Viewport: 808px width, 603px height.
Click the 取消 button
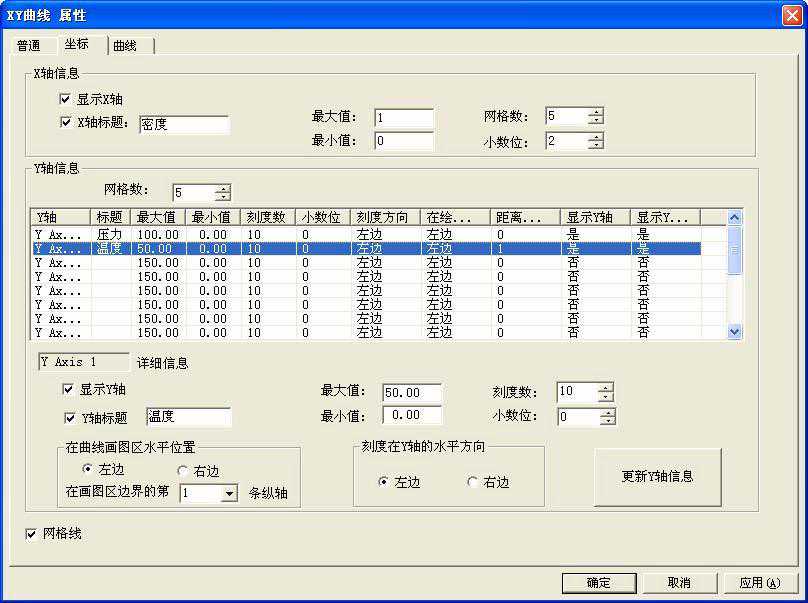click(679, 583)
